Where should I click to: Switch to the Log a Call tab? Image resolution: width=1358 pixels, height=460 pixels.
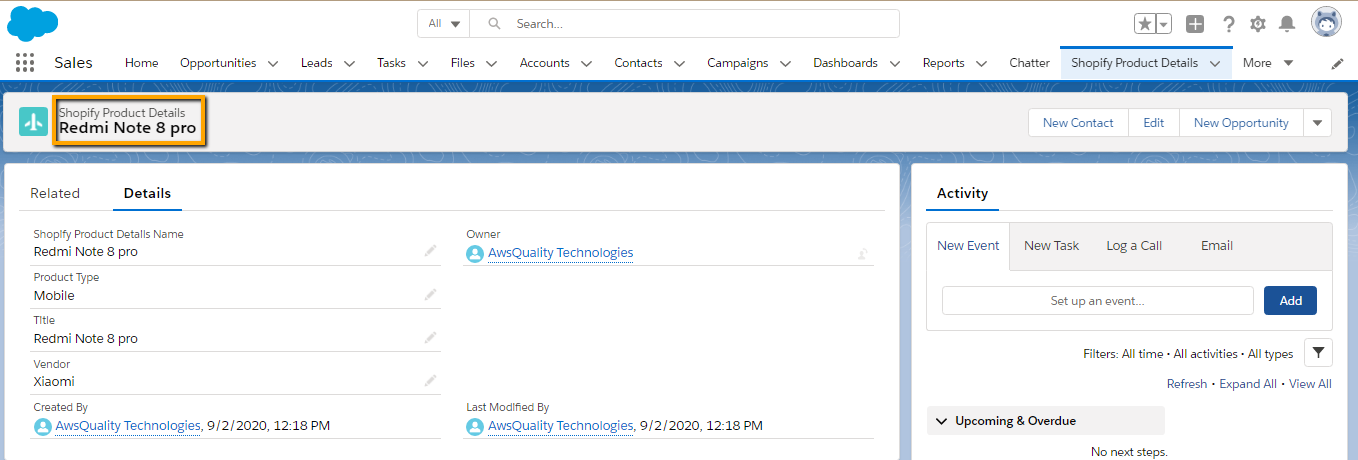[x=1134, y=246]
